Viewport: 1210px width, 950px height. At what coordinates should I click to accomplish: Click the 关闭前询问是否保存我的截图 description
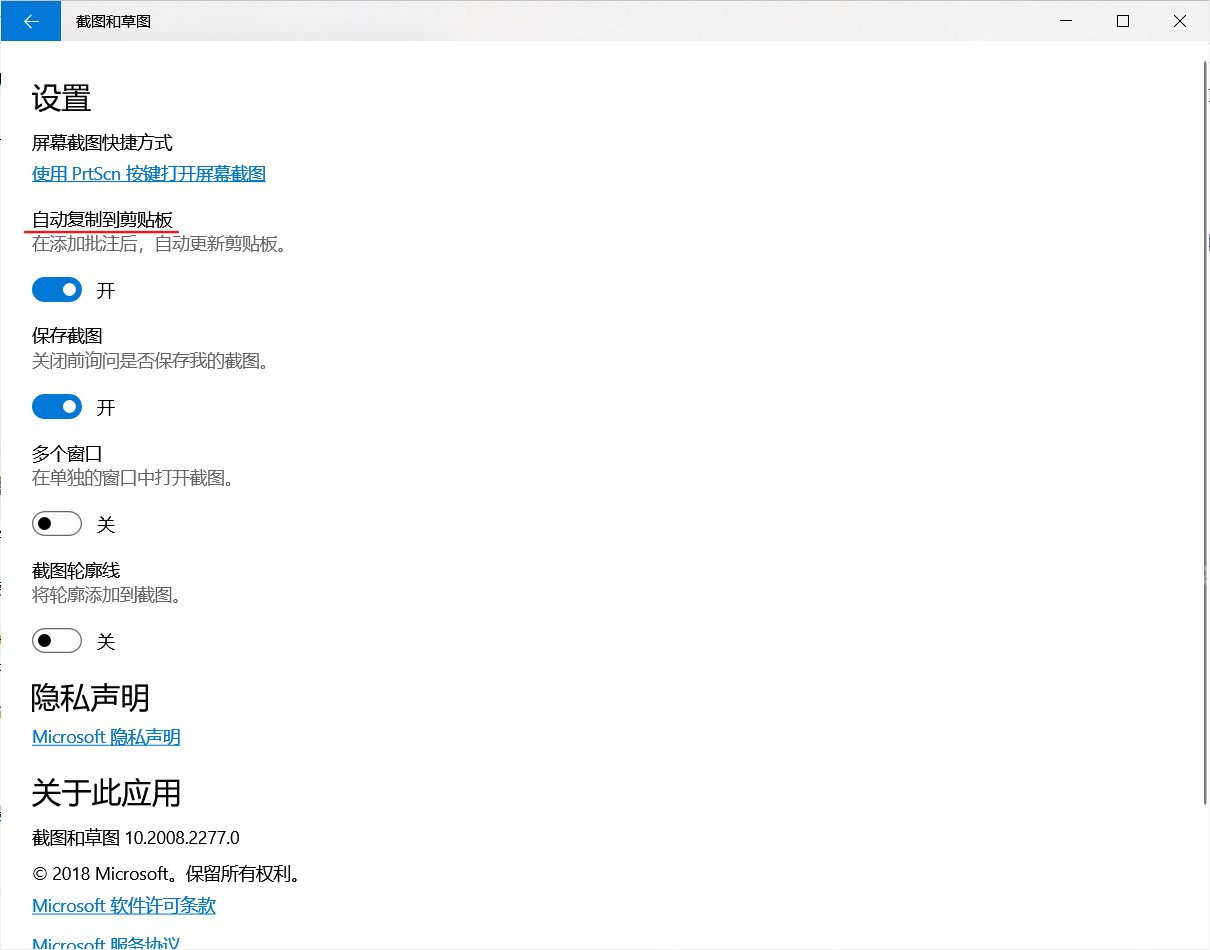coord(151,361)
